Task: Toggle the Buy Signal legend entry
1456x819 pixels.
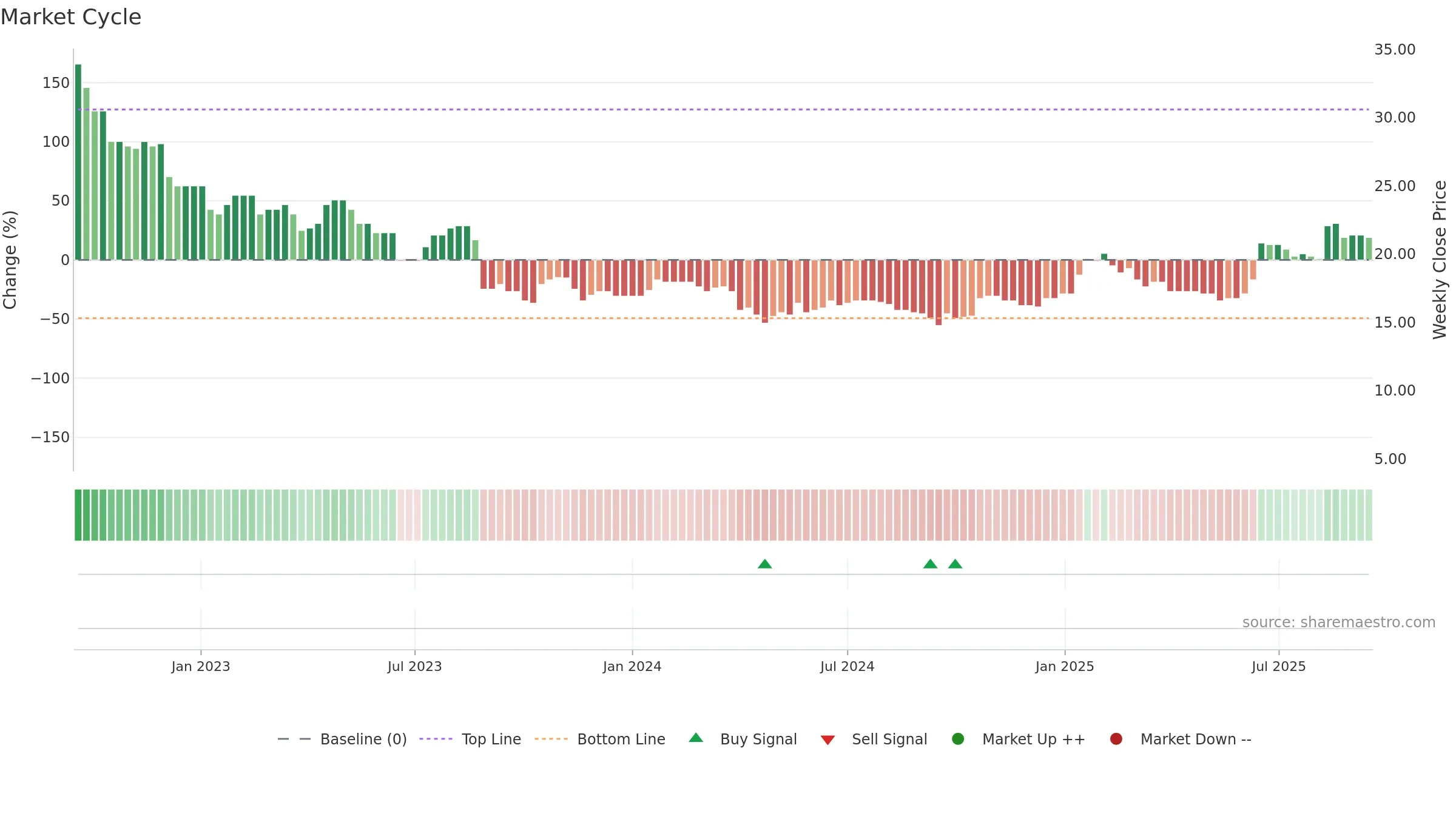Action: point(743,739)
